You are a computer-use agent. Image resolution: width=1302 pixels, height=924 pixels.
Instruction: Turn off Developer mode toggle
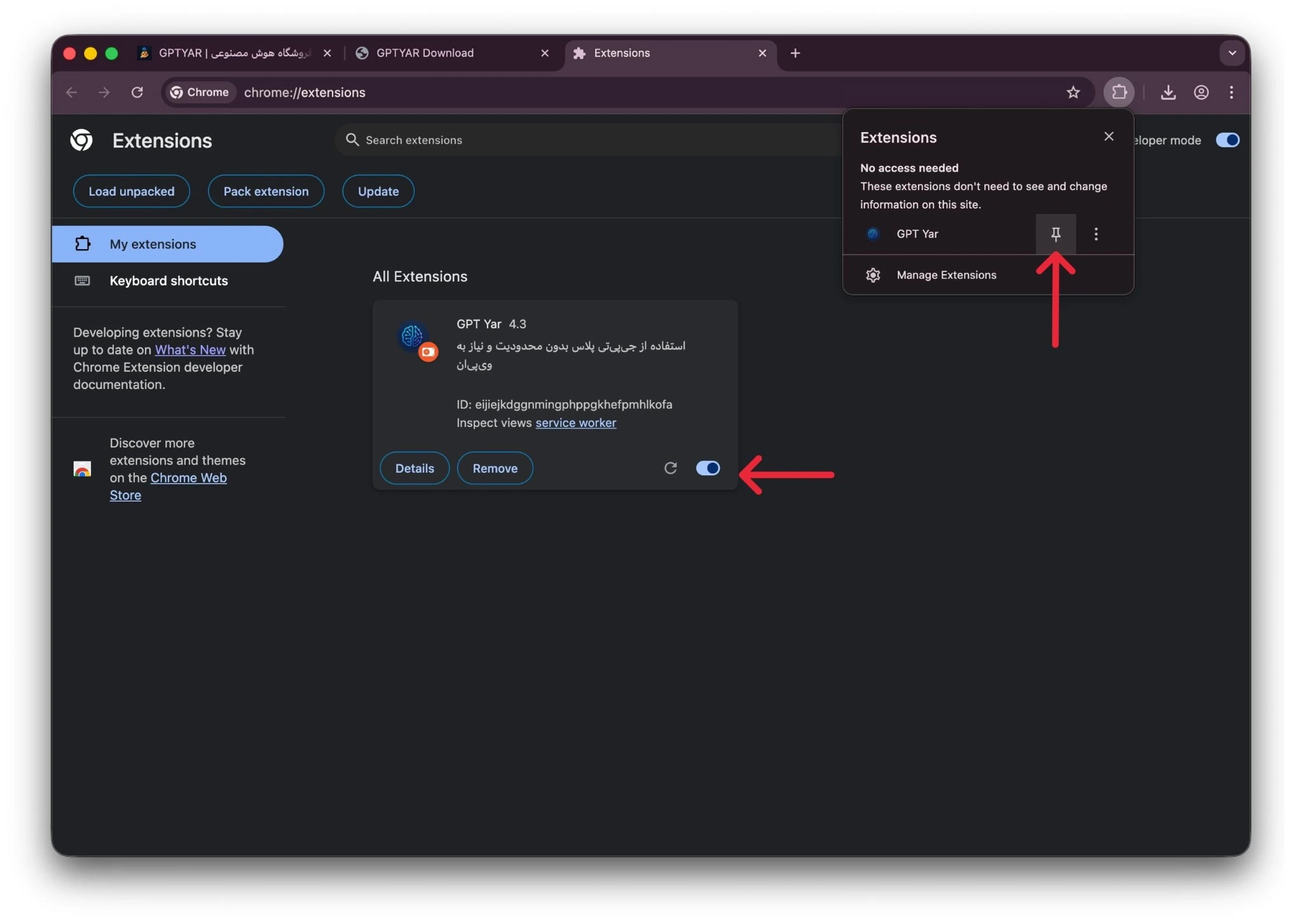pyautogui.click(x=1228, y=140)
